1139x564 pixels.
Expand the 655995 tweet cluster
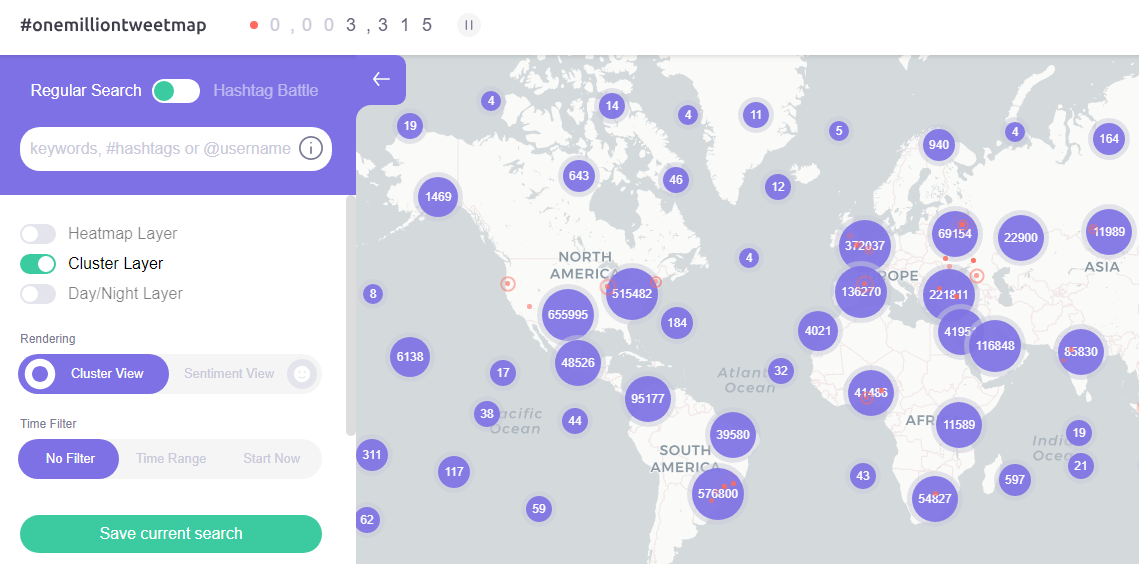(x=567, y=314)
